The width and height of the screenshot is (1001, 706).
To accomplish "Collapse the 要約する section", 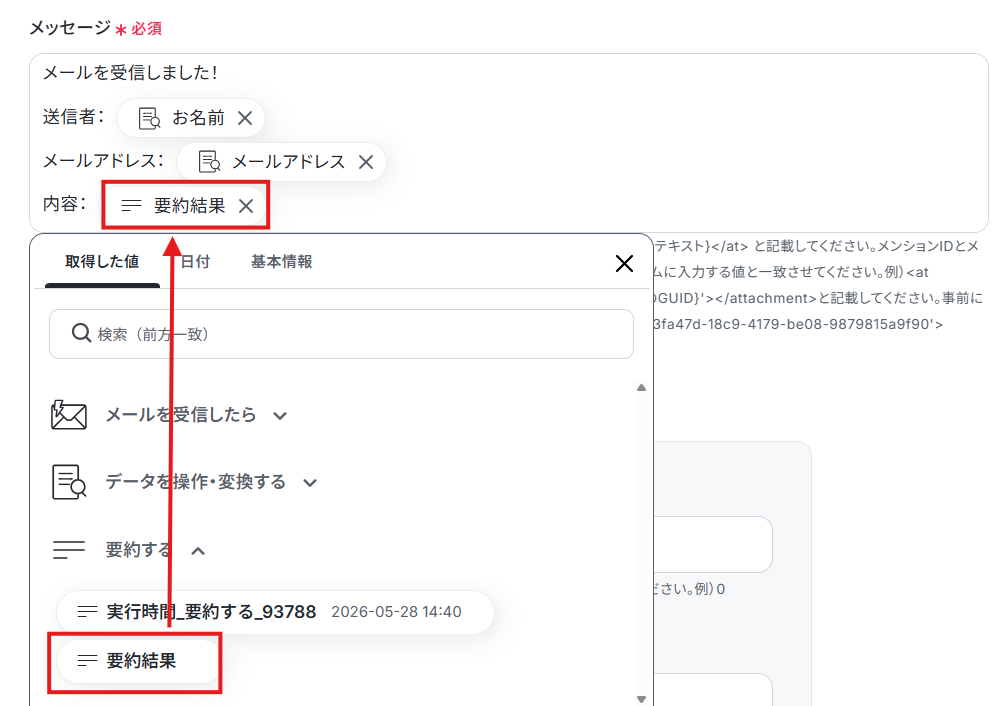I will tap(198, 551).
